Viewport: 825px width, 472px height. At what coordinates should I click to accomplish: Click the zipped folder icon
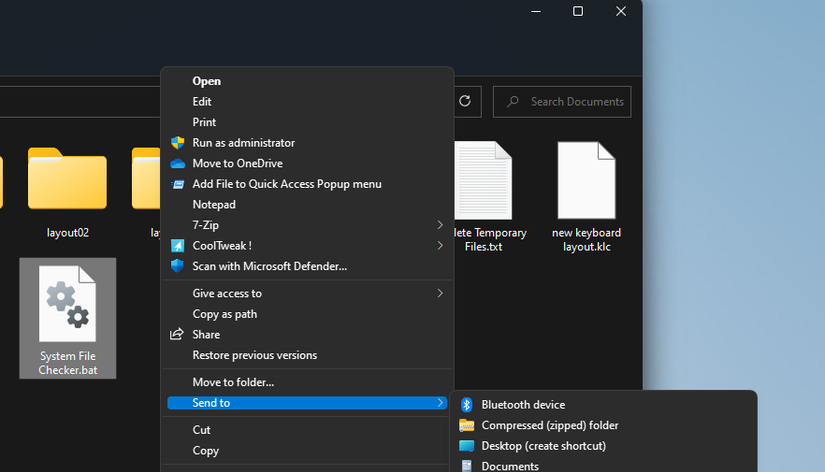(x=467, y=425)
